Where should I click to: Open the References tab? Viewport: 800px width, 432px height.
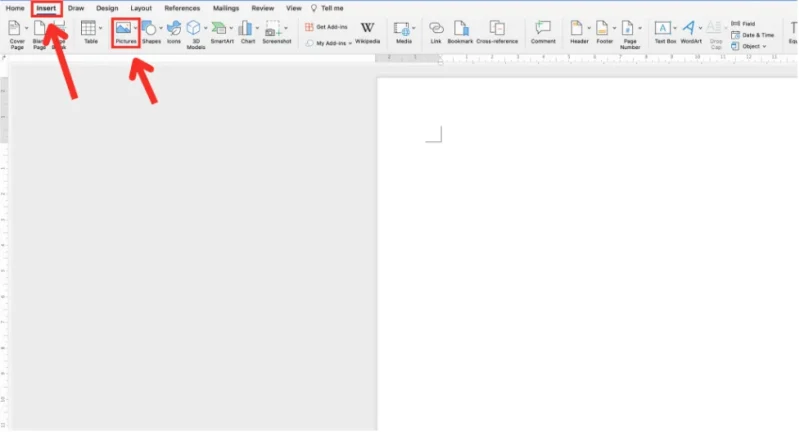click(182, 7)
